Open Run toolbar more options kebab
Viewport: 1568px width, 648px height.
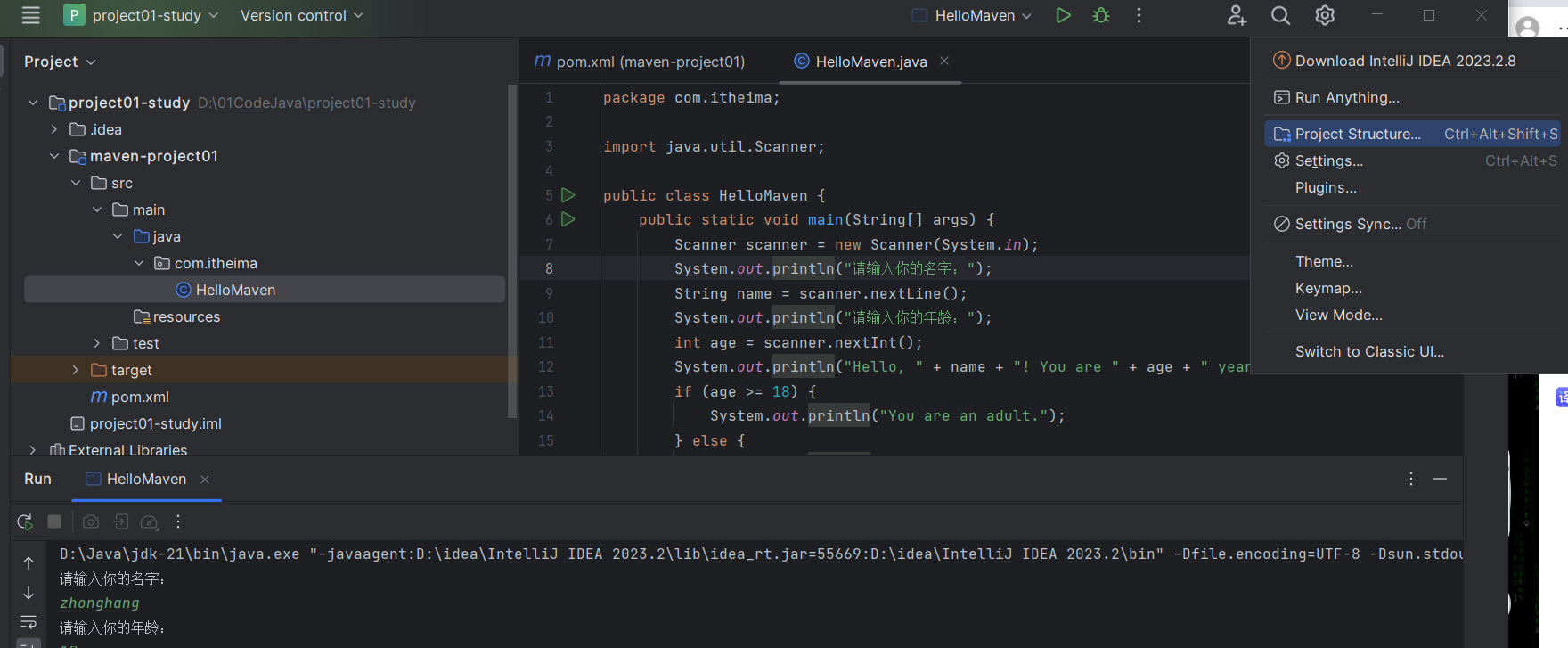(178, 521)
